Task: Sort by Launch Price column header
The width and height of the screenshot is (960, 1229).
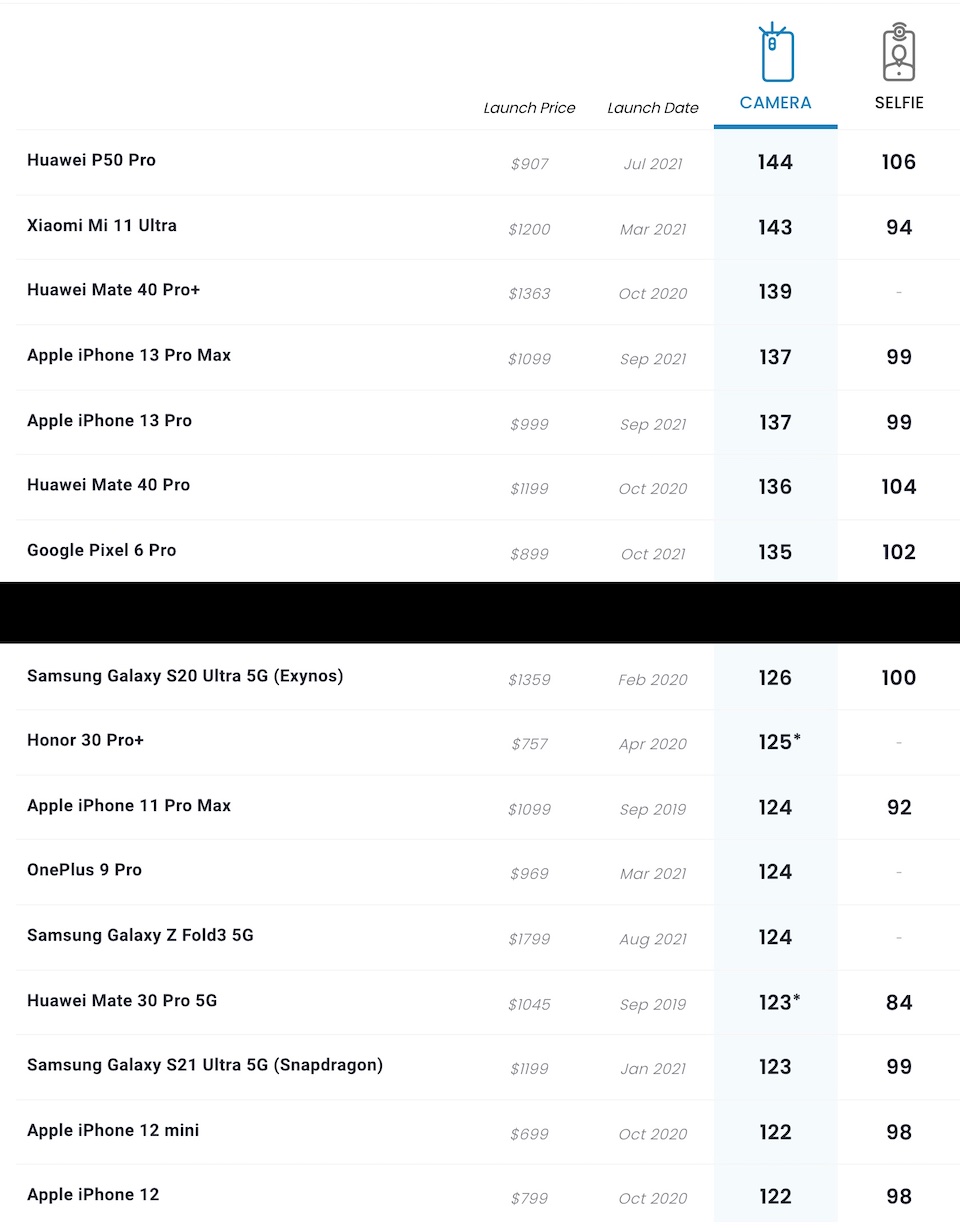Action: pos(529,108)
